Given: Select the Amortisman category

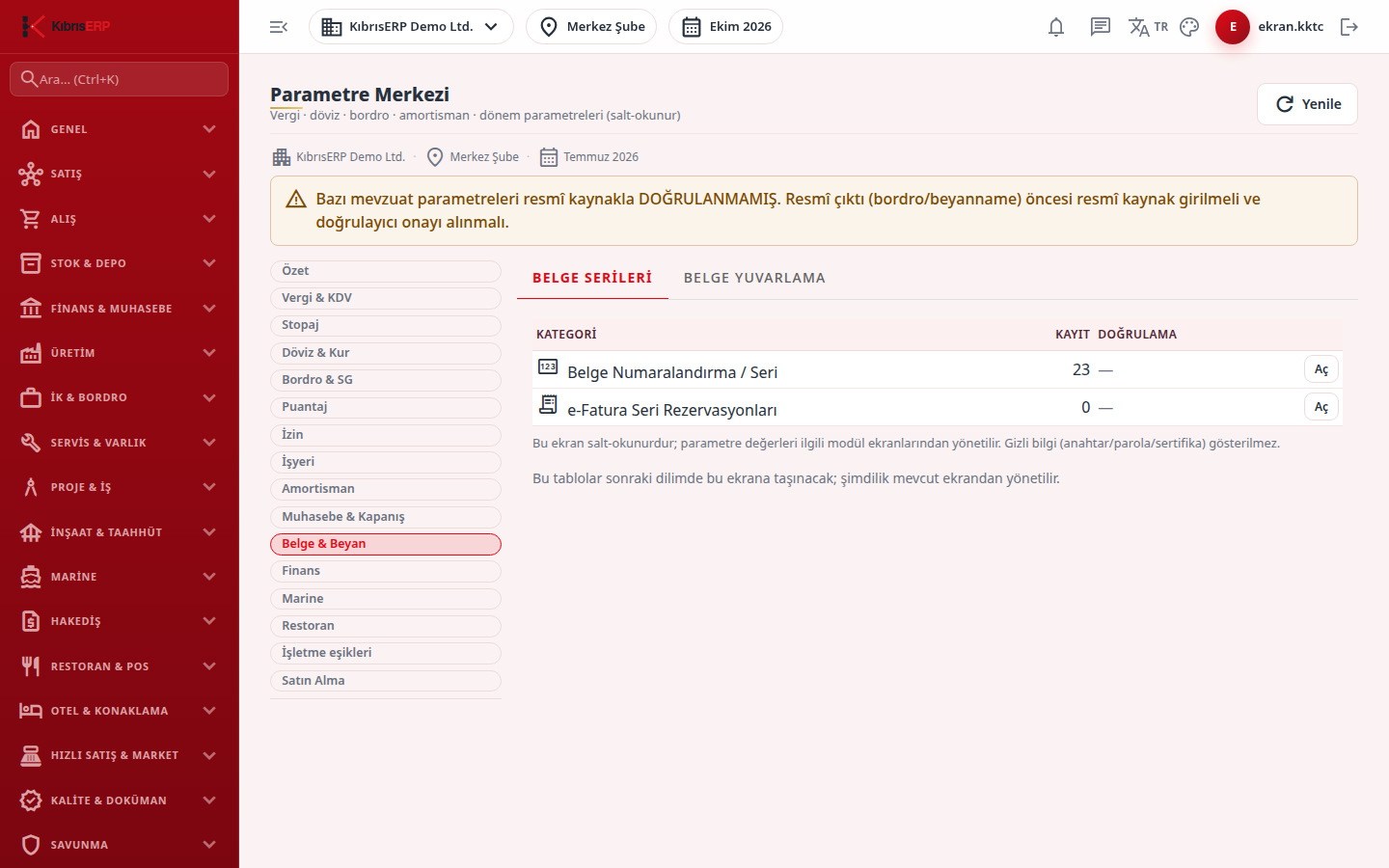Looking at the screenshot, I should click(x=386, y=489).
